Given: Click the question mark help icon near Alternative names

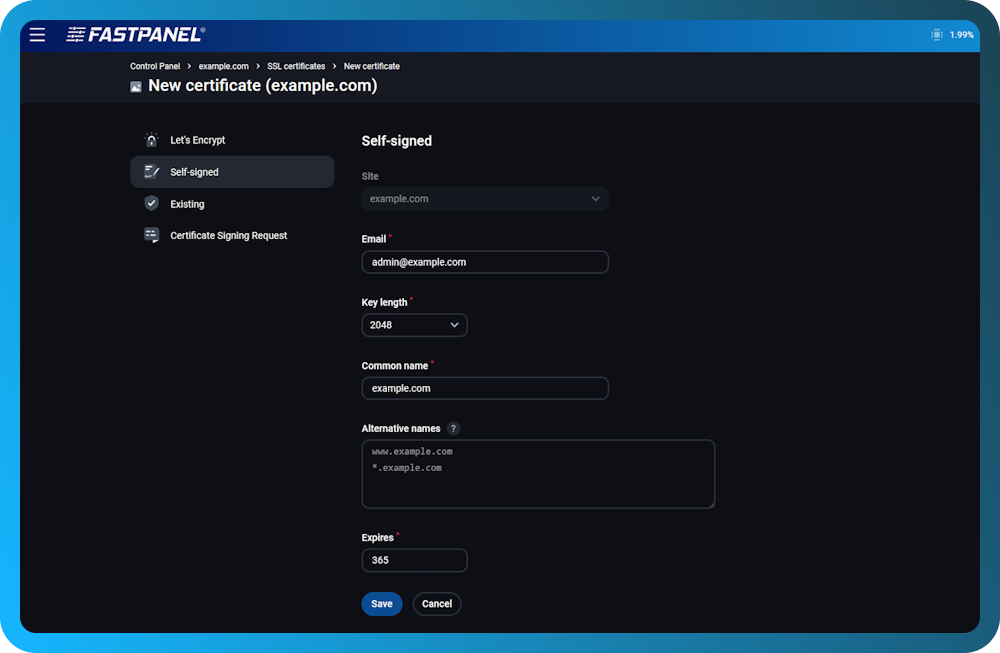Looking at the screenshot, I should (453, 428).
